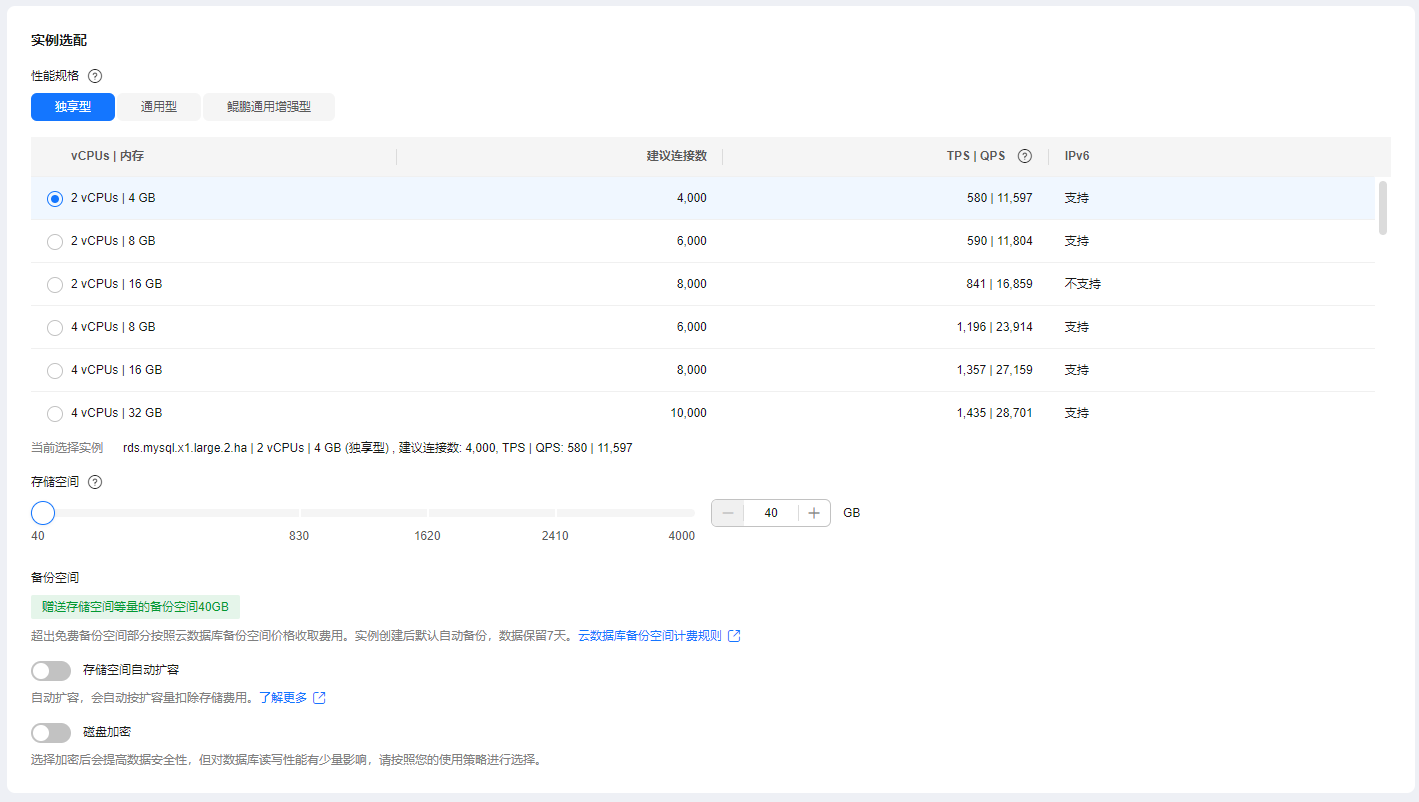Open 云数据库备份空间计费规则 link
The height and width of the screenshot is (802, 1419).
coord(649,636)
